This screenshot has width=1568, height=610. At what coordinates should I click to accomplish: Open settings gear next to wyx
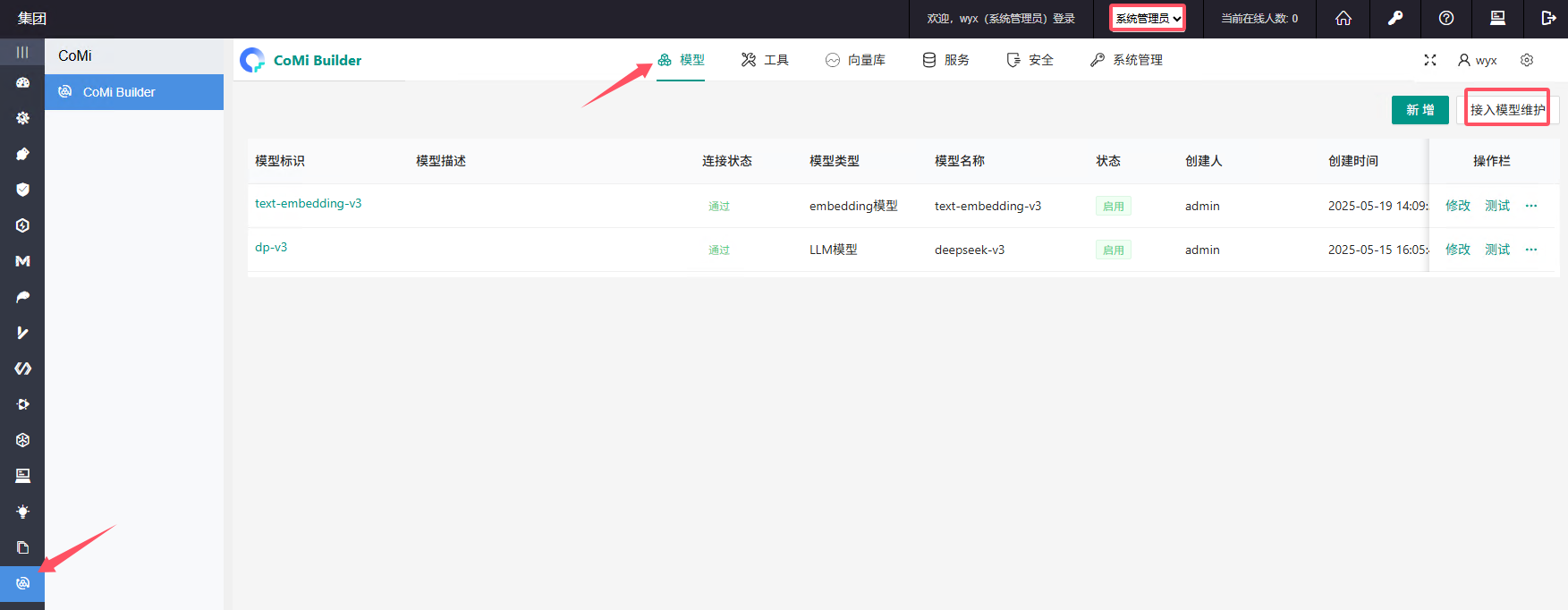tap(1527, 60)
